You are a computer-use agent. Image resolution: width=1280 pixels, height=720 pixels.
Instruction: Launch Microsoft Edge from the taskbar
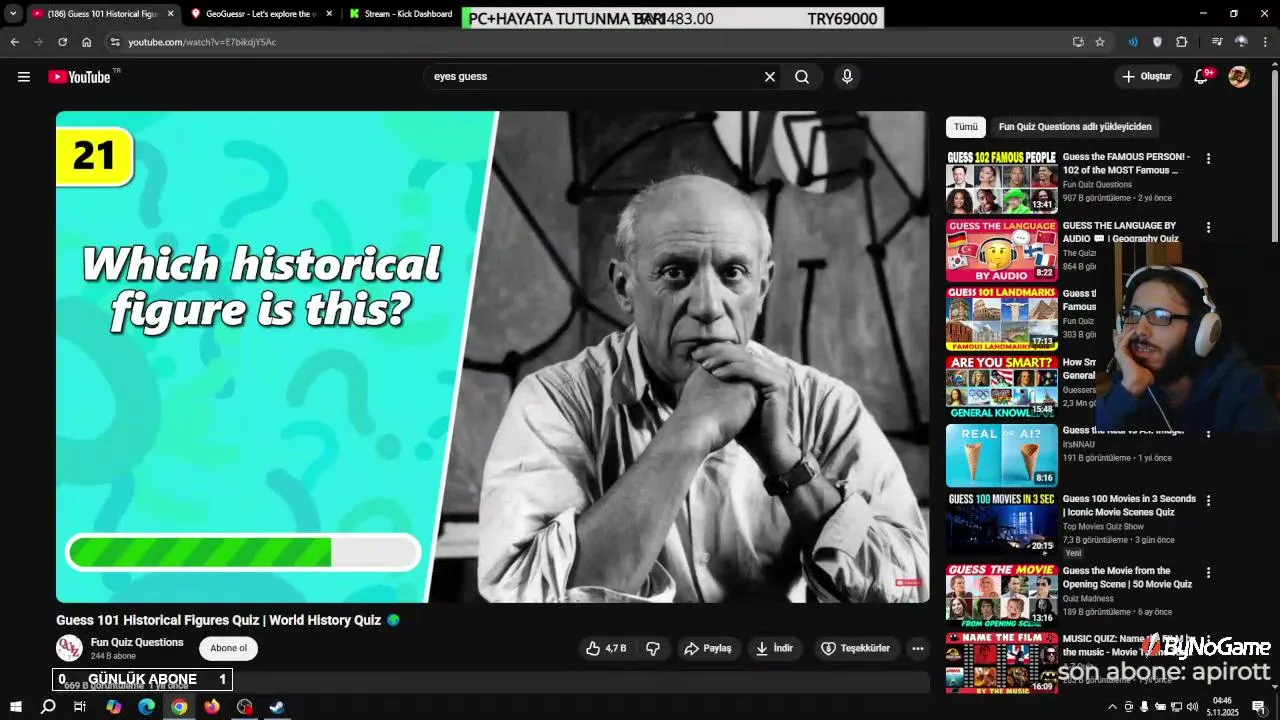[x=146, y=707]
